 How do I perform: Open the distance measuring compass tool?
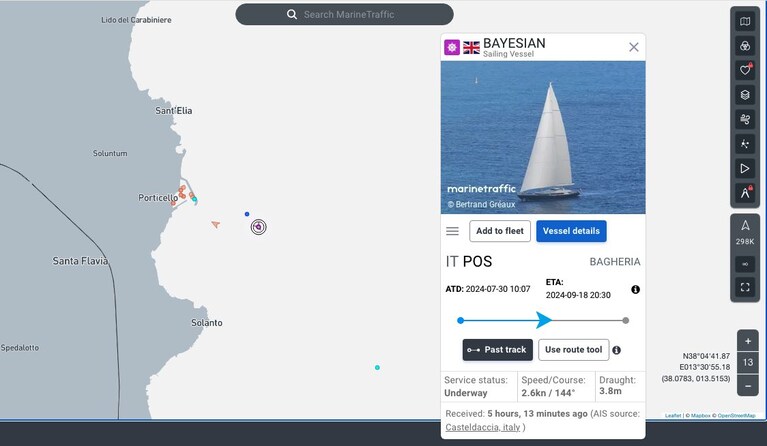(x=745, y=193)
